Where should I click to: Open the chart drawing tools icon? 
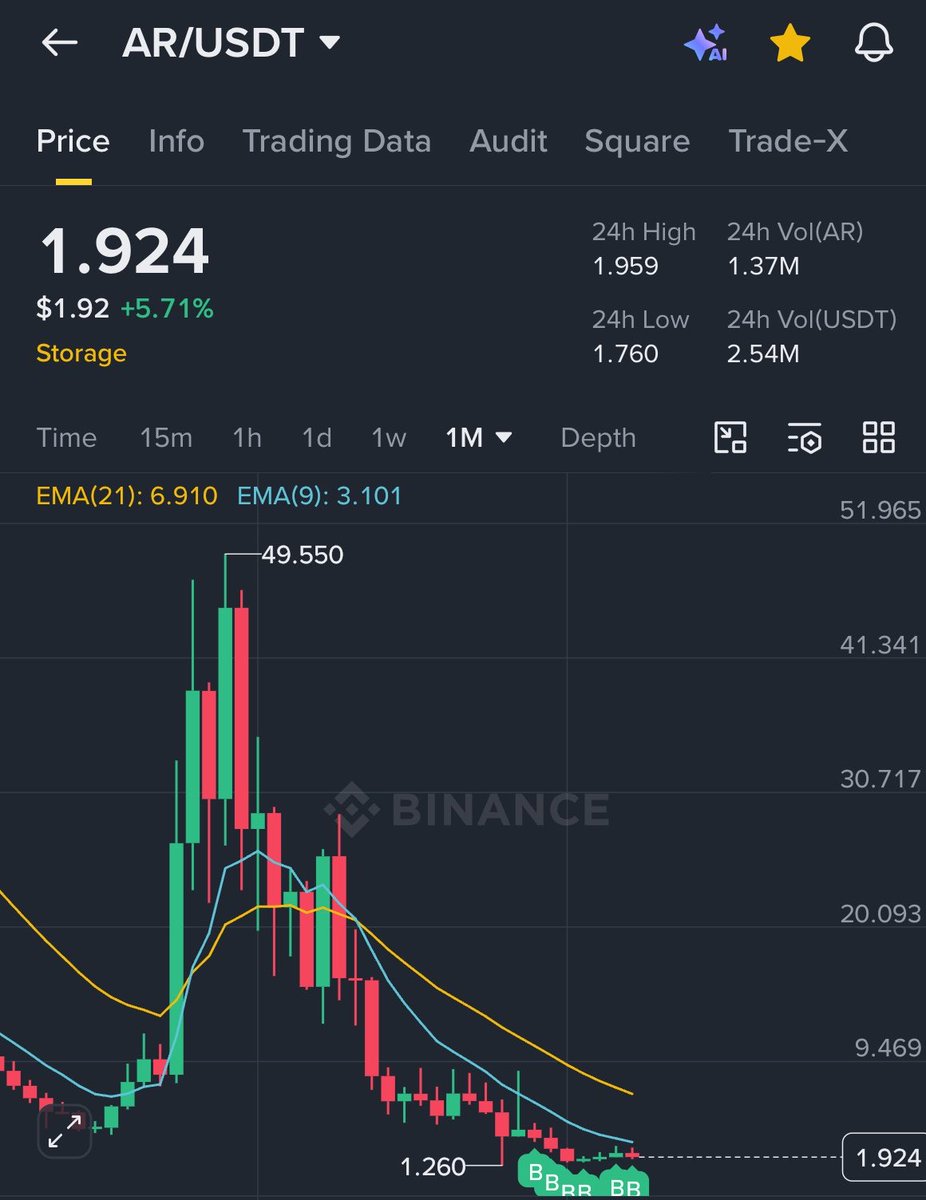731,438
